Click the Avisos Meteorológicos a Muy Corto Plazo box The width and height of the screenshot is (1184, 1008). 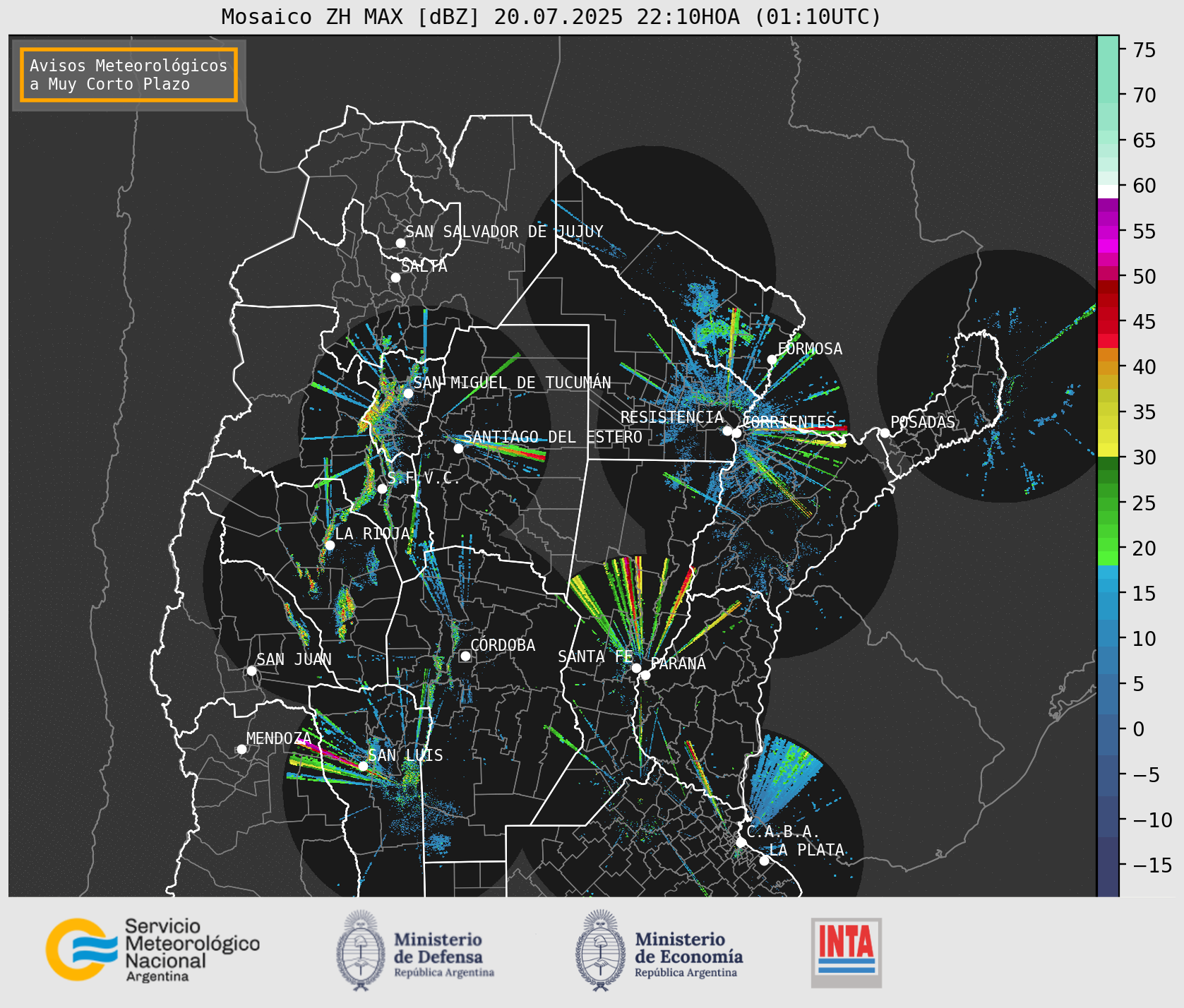pyautogui.click(x=128, y=75)
